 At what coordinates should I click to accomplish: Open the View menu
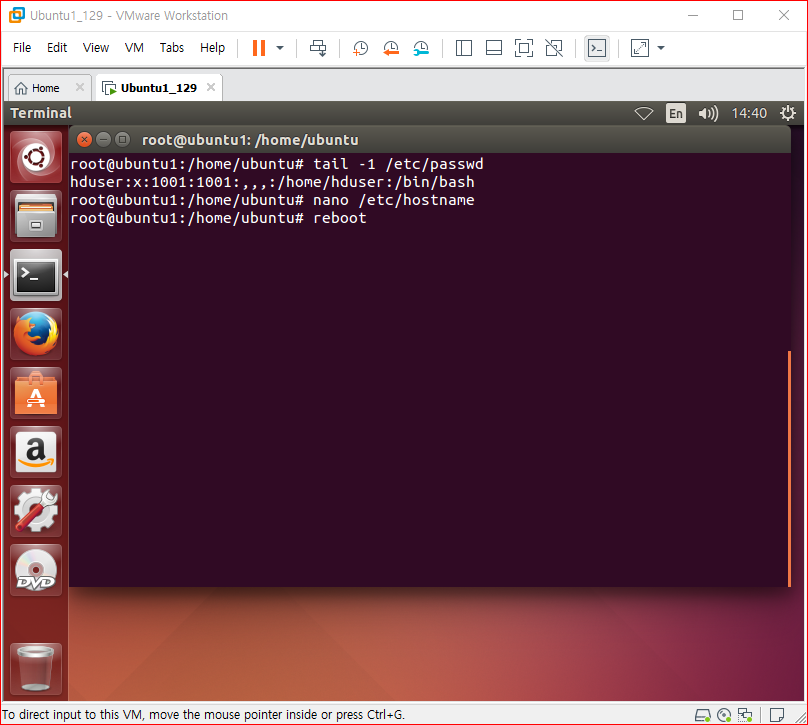coord(96,47)
